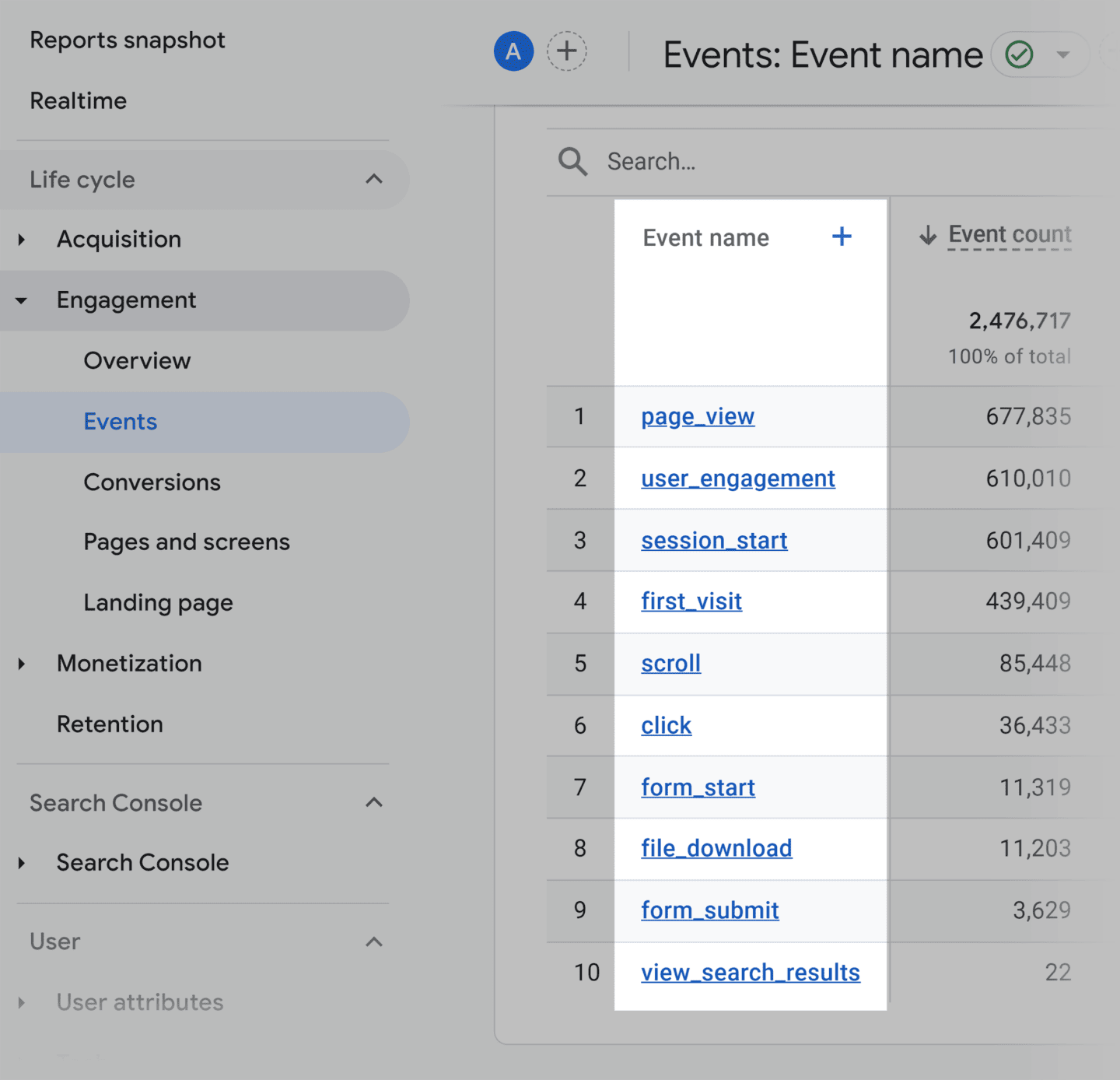Open the scroll event details
Image resolution: width=1120 pixels, height=1080 pixels.
tap(670, 664)
